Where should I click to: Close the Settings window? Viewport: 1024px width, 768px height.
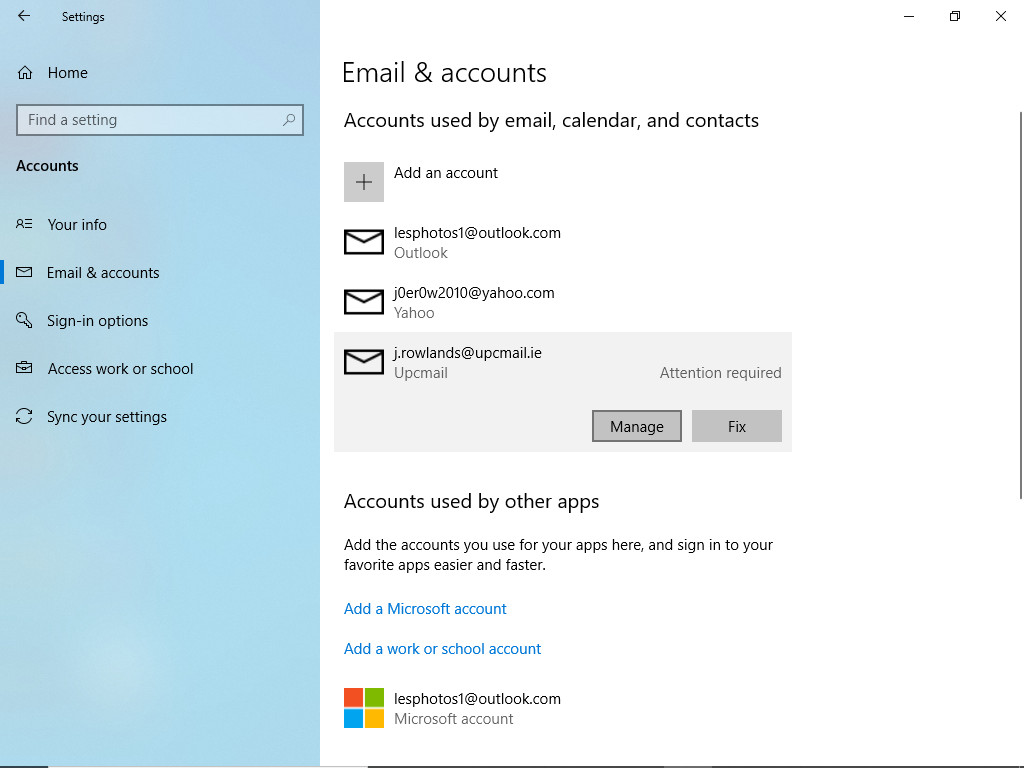tap(1000, 16)
